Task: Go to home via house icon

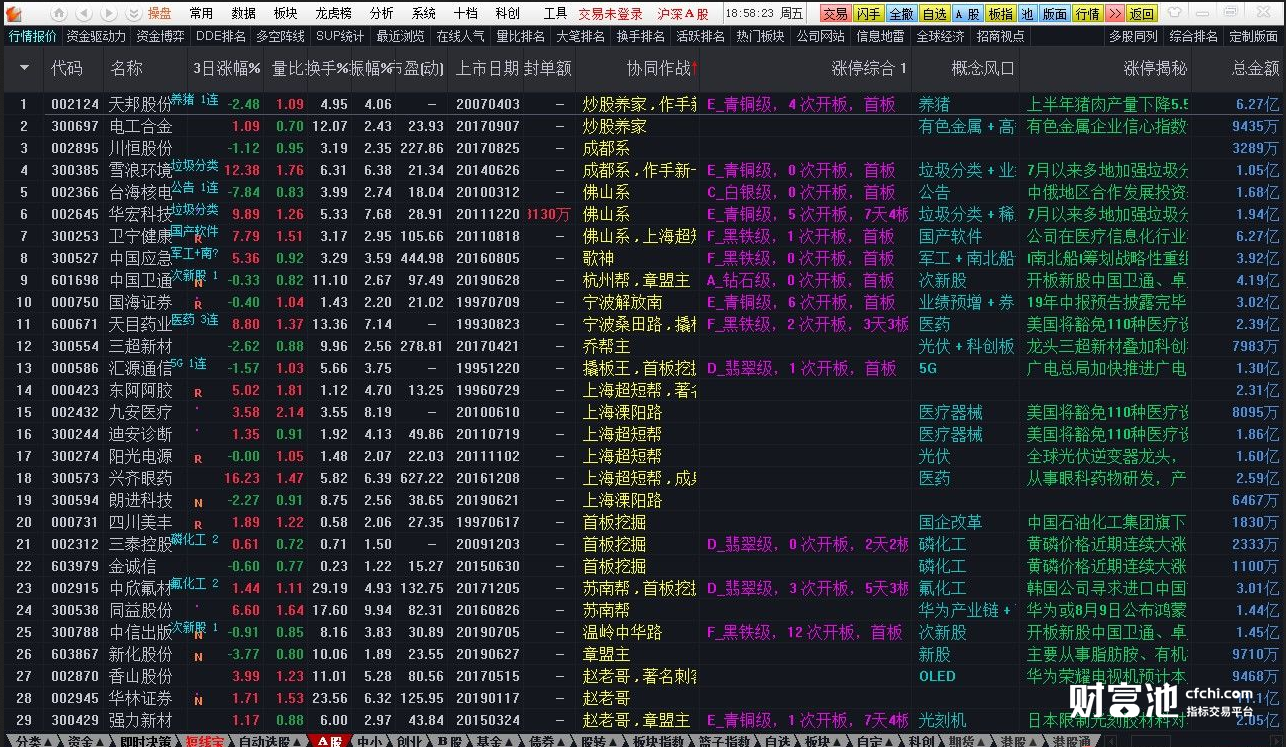Action: 59,14
